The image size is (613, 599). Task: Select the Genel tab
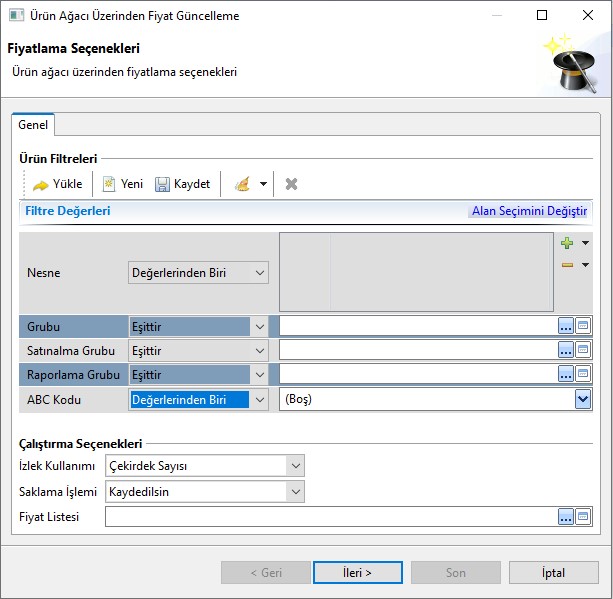[33, 126]
